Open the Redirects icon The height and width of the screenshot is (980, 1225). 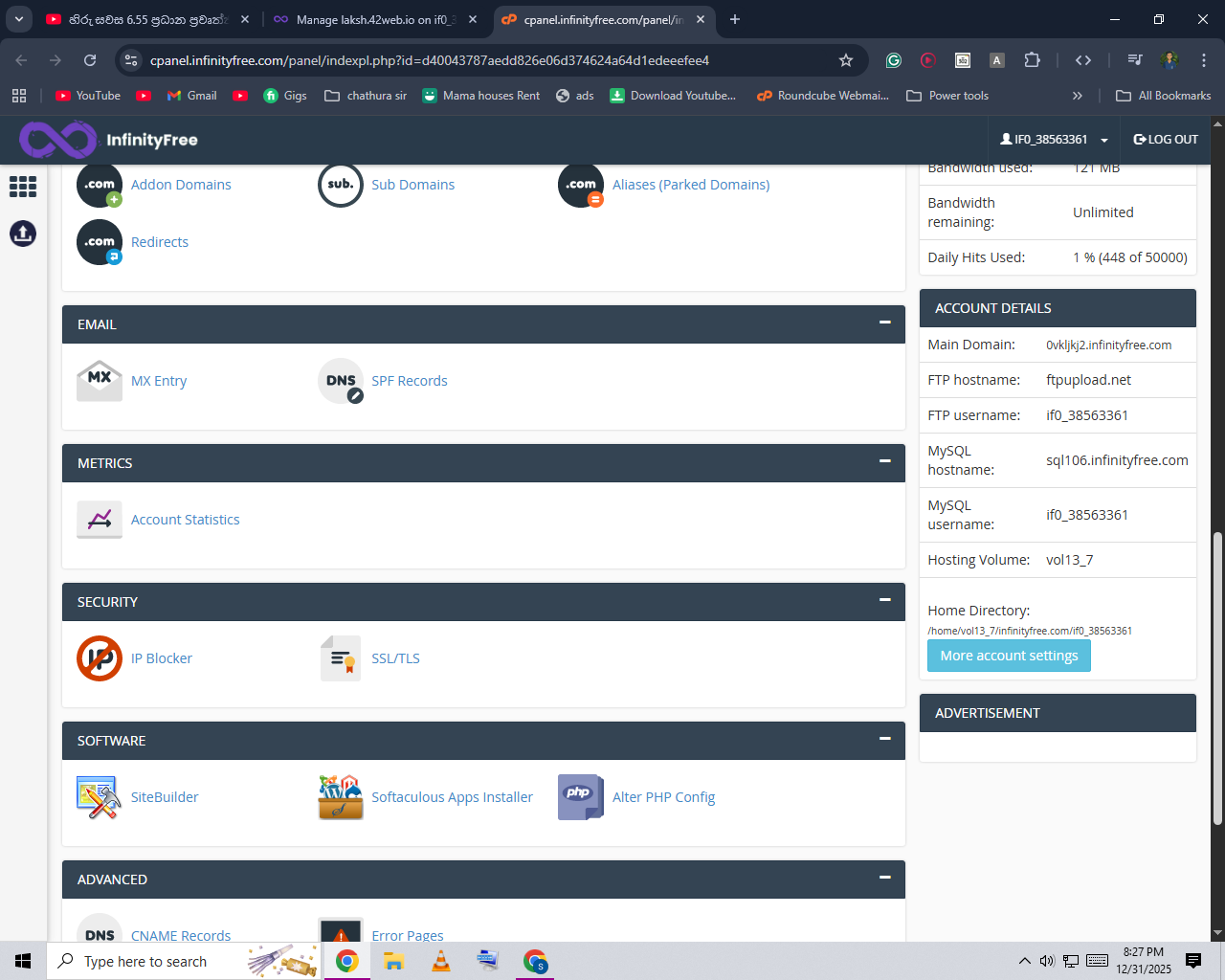coord(100,242)
